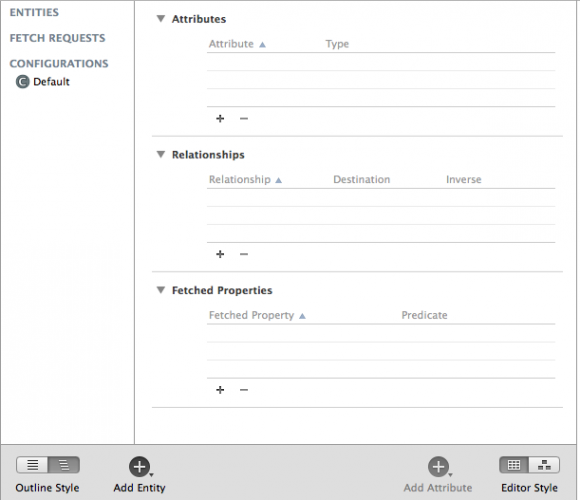Remove fetched property with minus button
The width and height of the screenshot is (580, 500).
pos(244,390)
